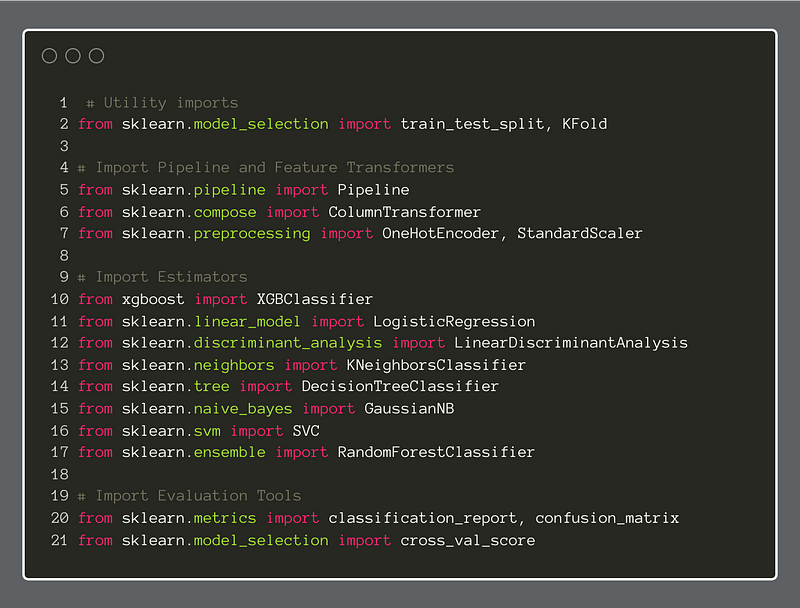Image resolution: width=800 pixels, height=608 pixels.
Task: Click empty line number 8
Action: (64, 256)
